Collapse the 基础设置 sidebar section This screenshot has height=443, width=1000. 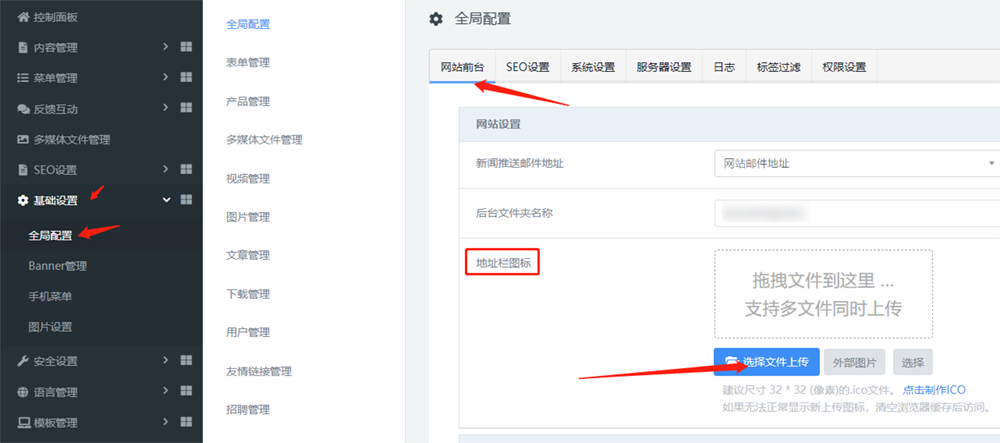[165, 200]
